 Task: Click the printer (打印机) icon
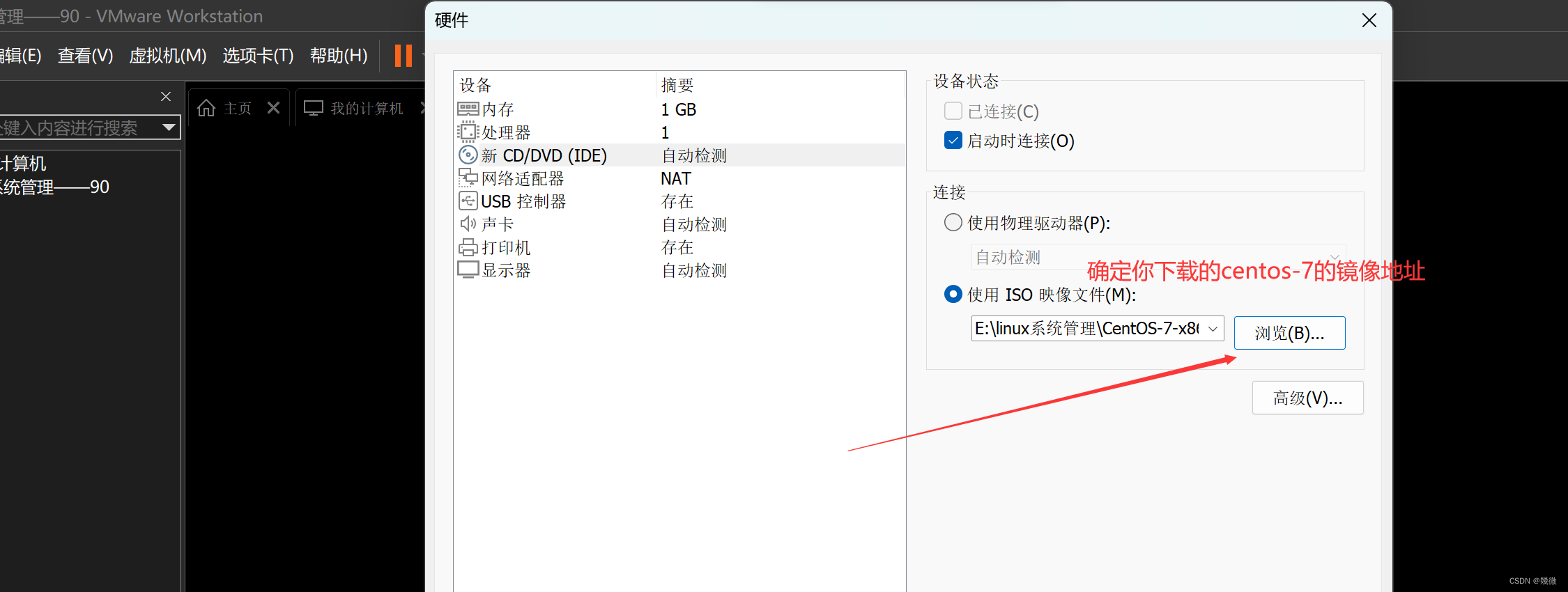[x=468, y=247]
